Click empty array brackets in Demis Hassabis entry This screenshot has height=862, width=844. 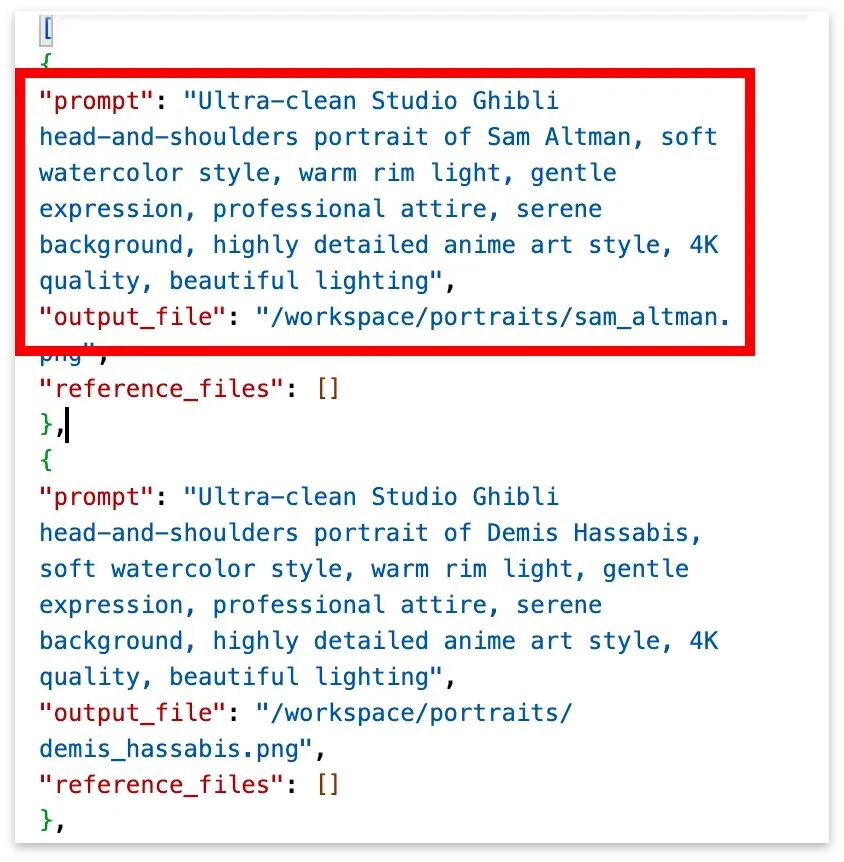[328, 785]
